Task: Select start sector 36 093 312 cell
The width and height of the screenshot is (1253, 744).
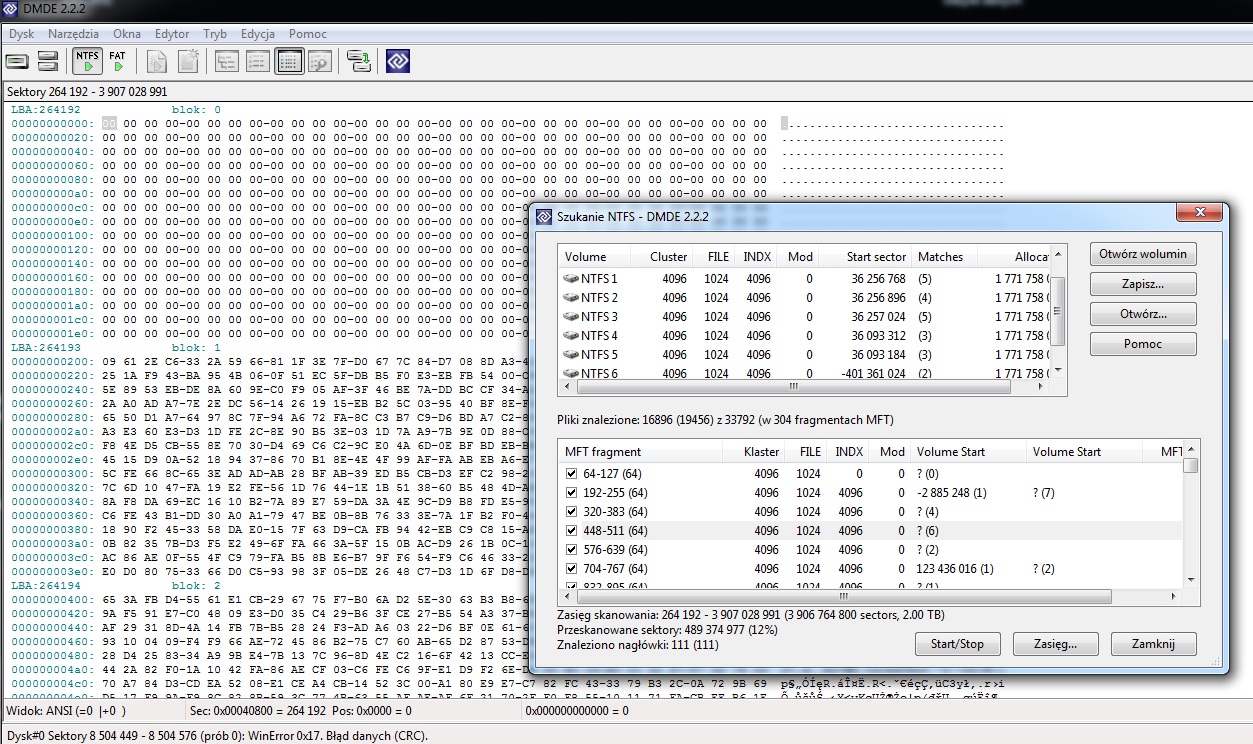Action: tap(878, 336)
